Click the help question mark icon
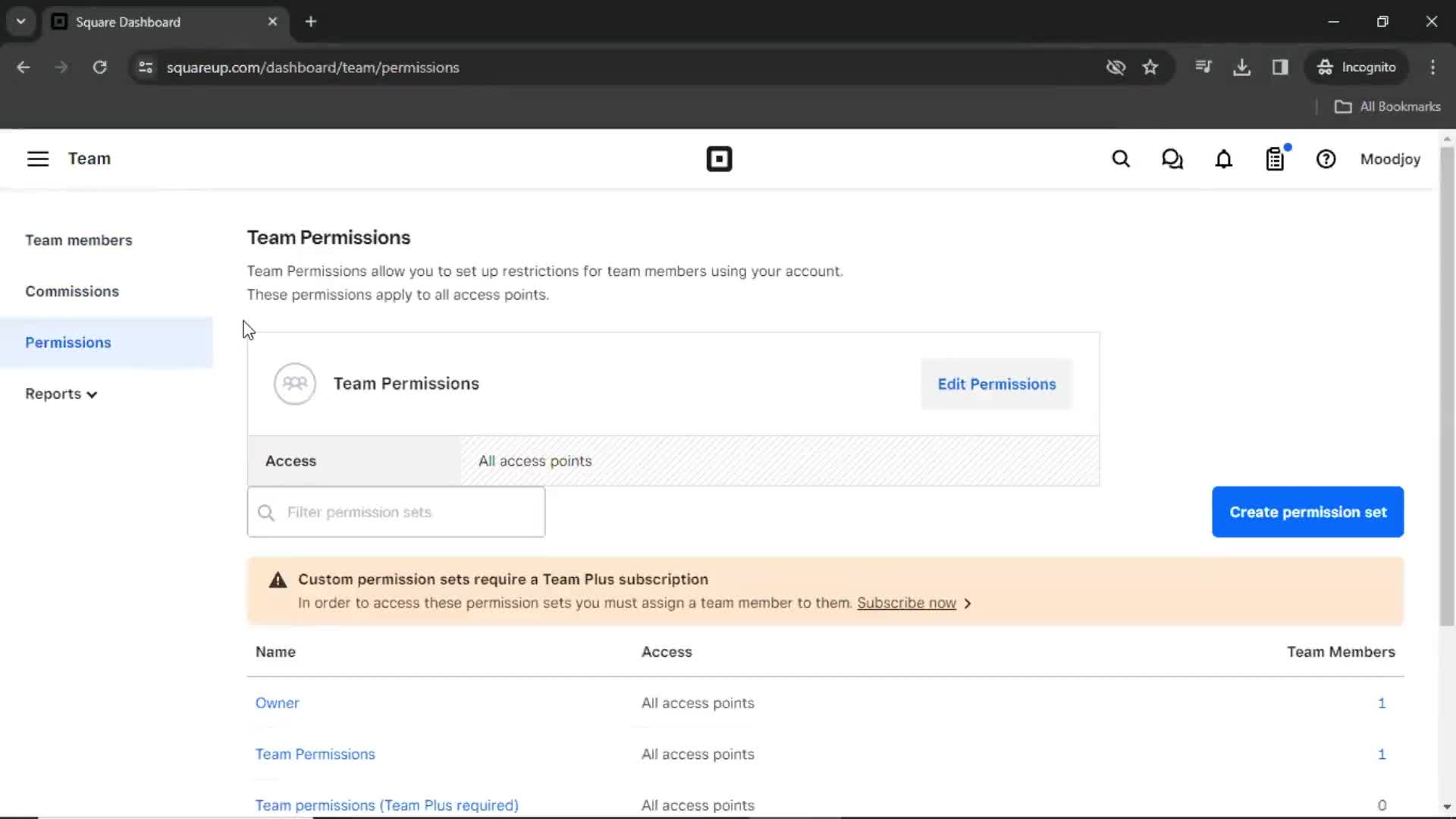This screenshot has width=1456, height=819. (x=1326, y=159)
